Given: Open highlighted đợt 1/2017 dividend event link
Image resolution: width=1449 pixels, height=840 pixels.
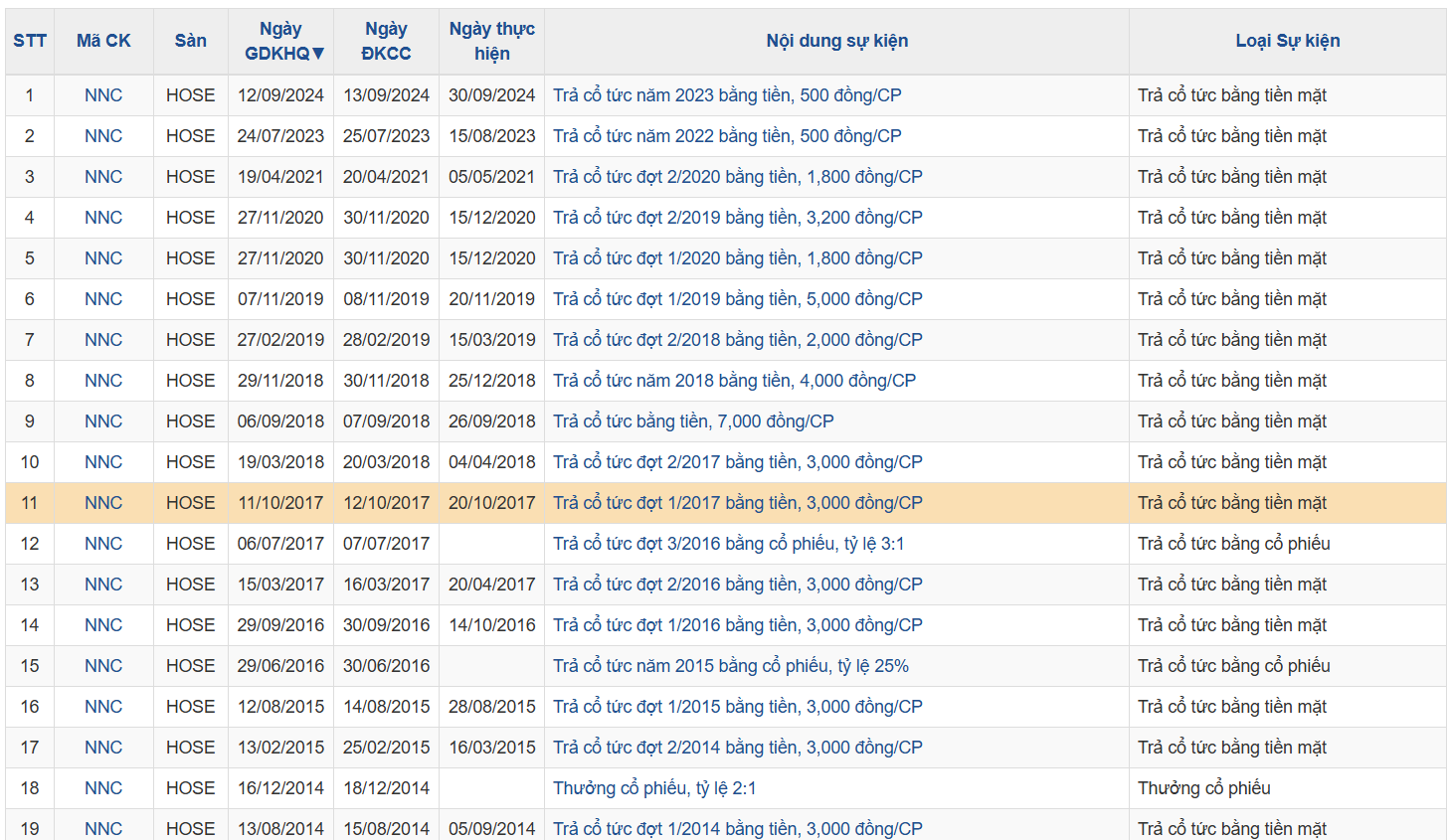Looking at the screenshot, I should tap(737, 503).
